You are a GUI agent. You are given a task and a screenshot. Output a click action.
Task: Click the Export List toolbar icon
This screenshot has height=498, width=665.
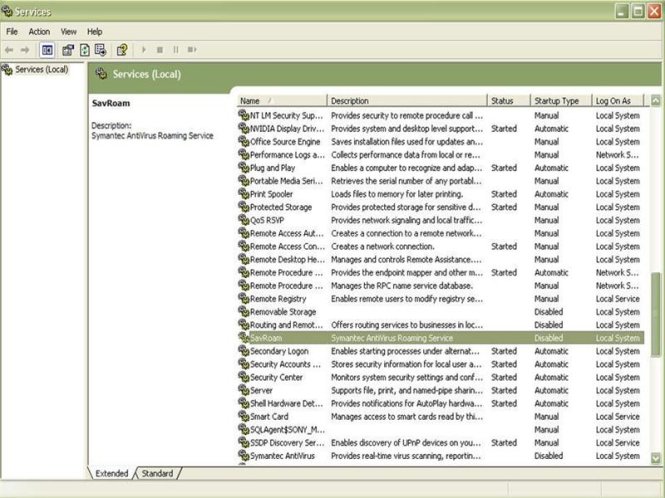[101, 50]
